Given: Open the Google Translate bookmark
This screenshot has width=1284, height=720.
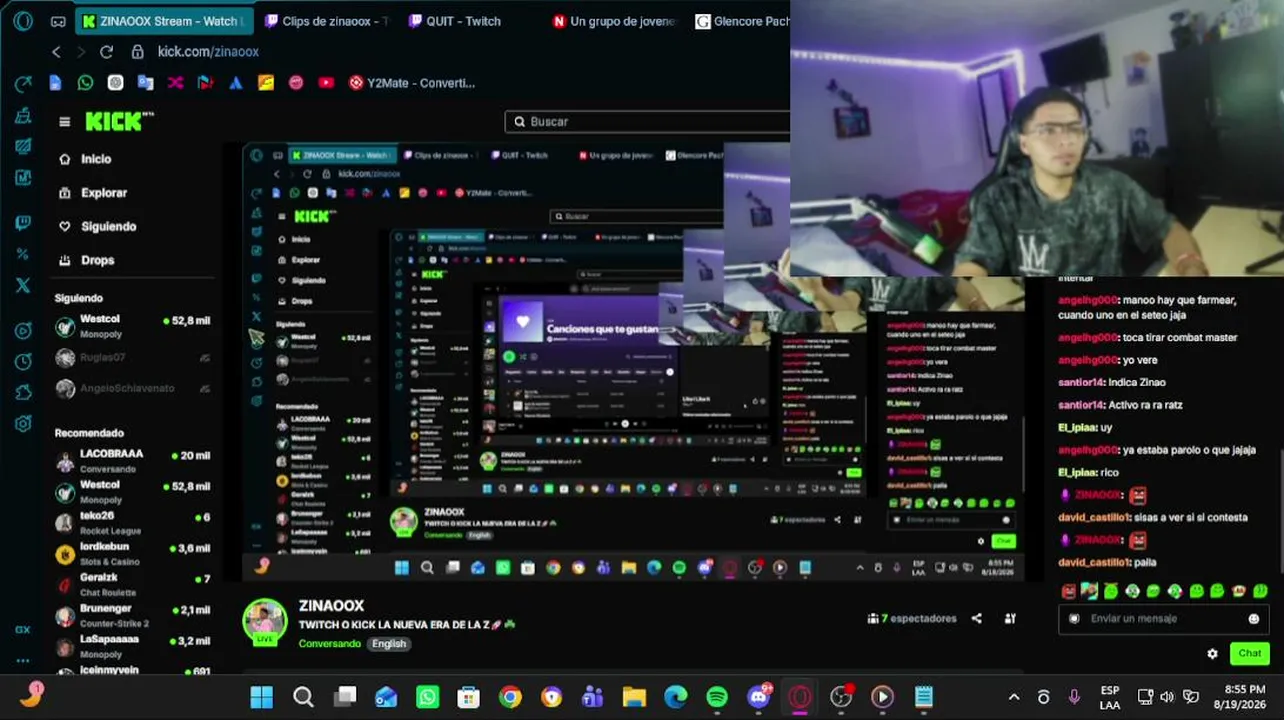Looking at the screenshot, I should click(x=146, y=83).
